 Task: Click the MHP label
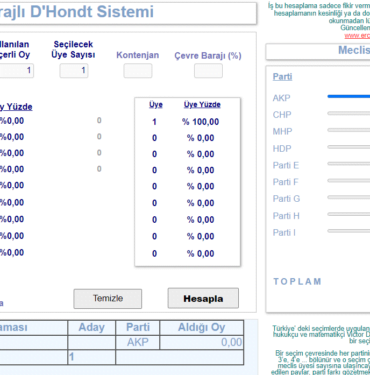(282, 131)
